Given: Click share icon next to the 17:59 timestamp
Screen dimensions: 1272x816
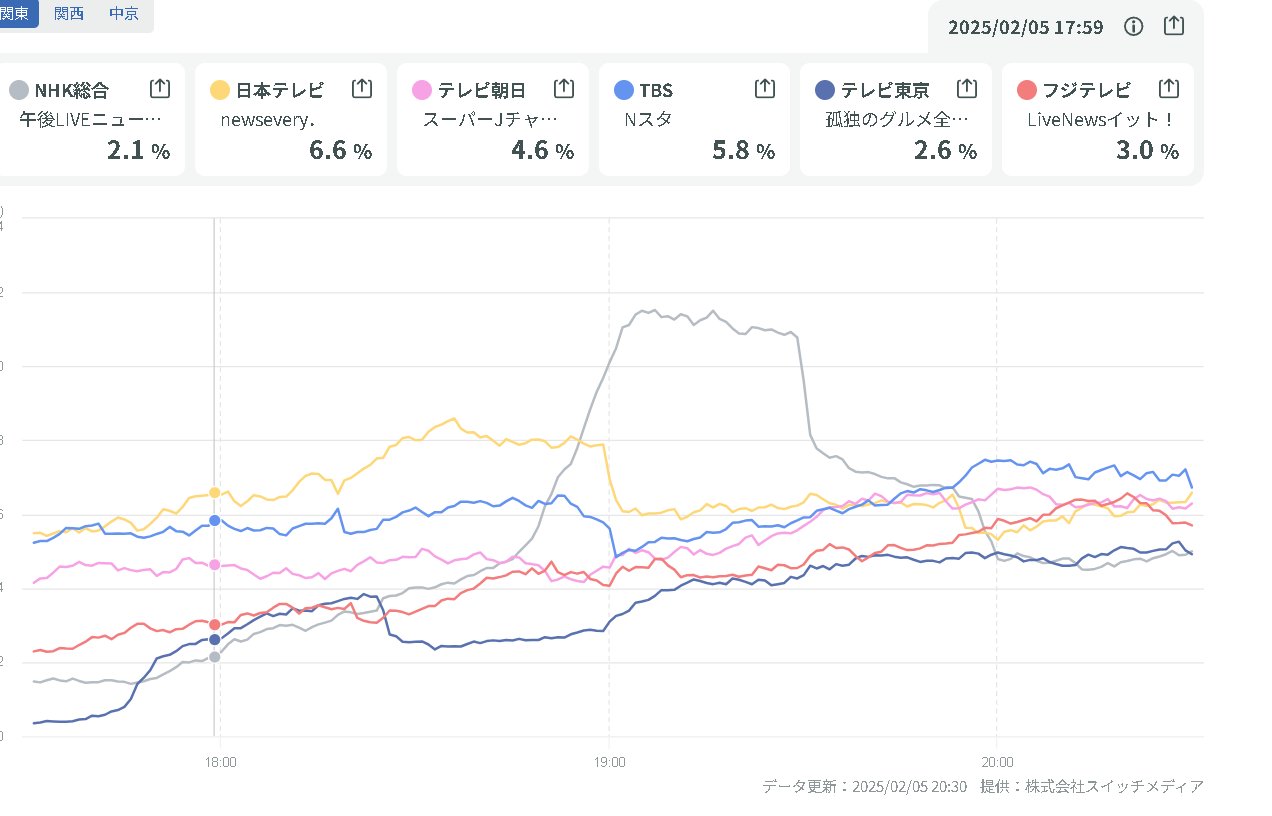Looking at the screenshot, I should click(x=1175, y=26).
